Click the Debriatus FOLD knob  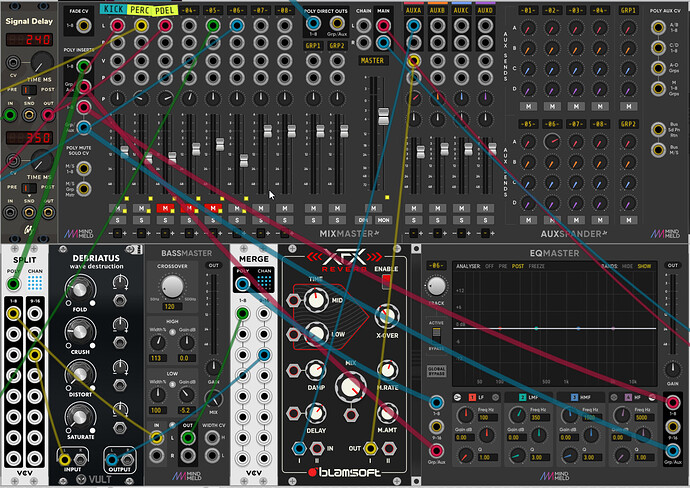[80, 290]
